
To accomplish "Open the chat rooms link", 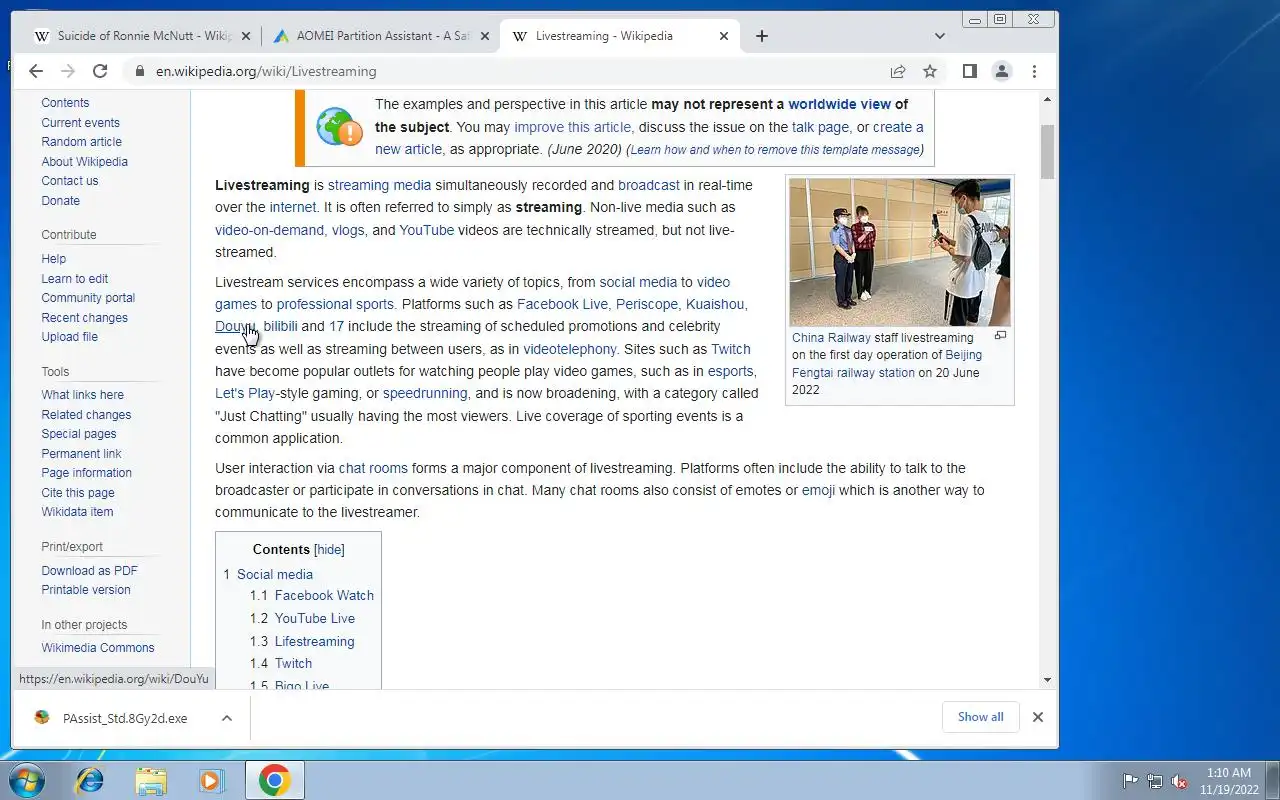I will (373, 468).
